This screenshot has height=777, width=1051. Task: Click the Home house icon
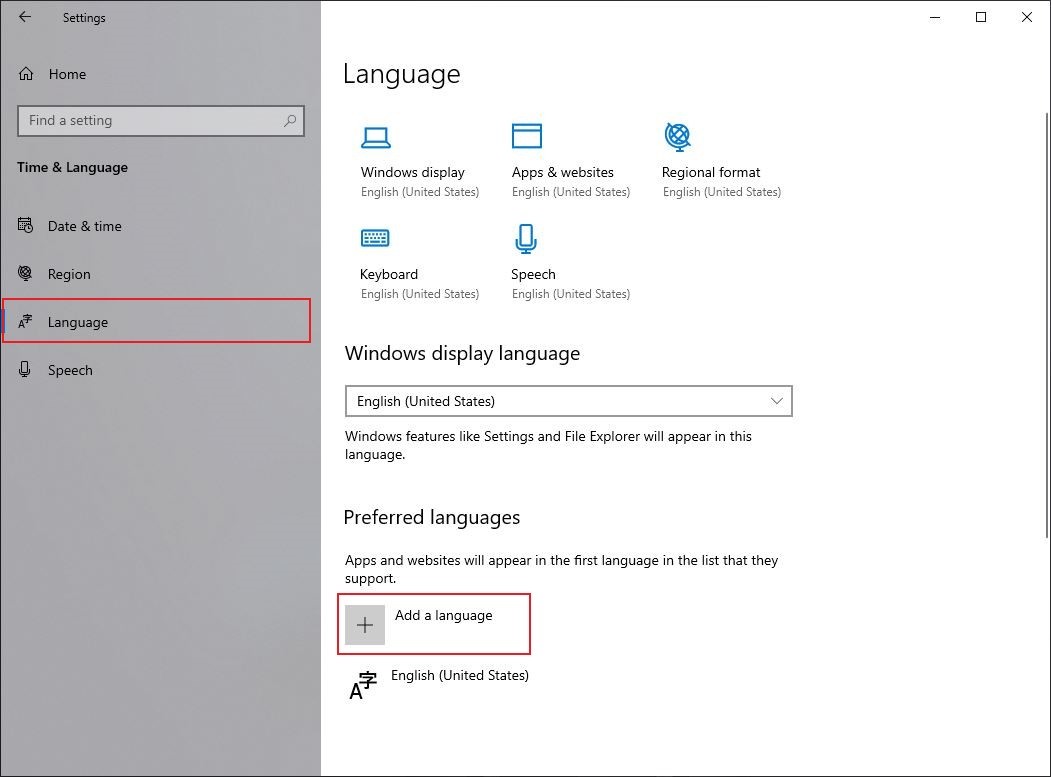[25, 73]
